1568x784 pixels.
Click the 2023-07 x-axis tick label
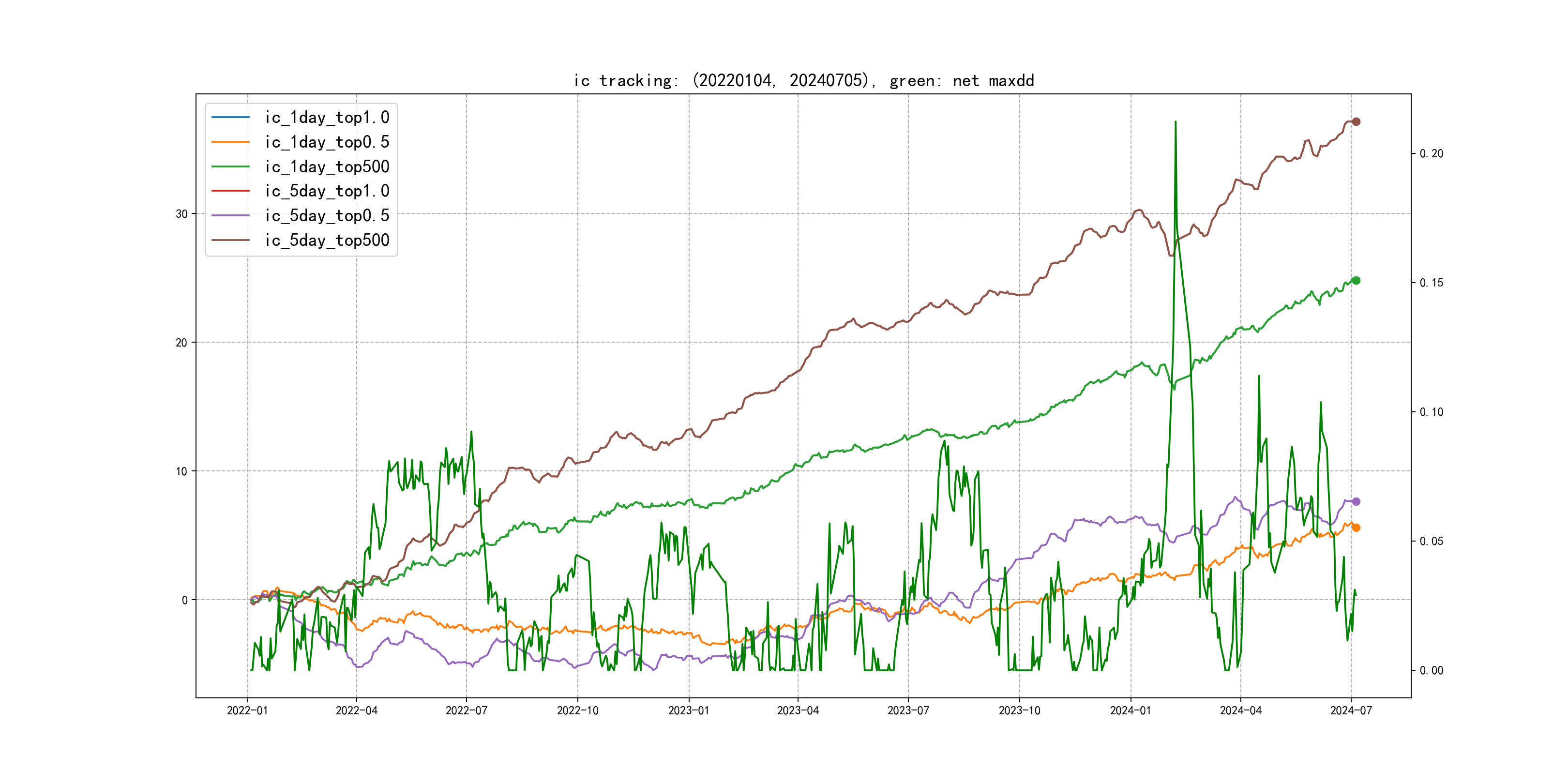pos(908,710)
